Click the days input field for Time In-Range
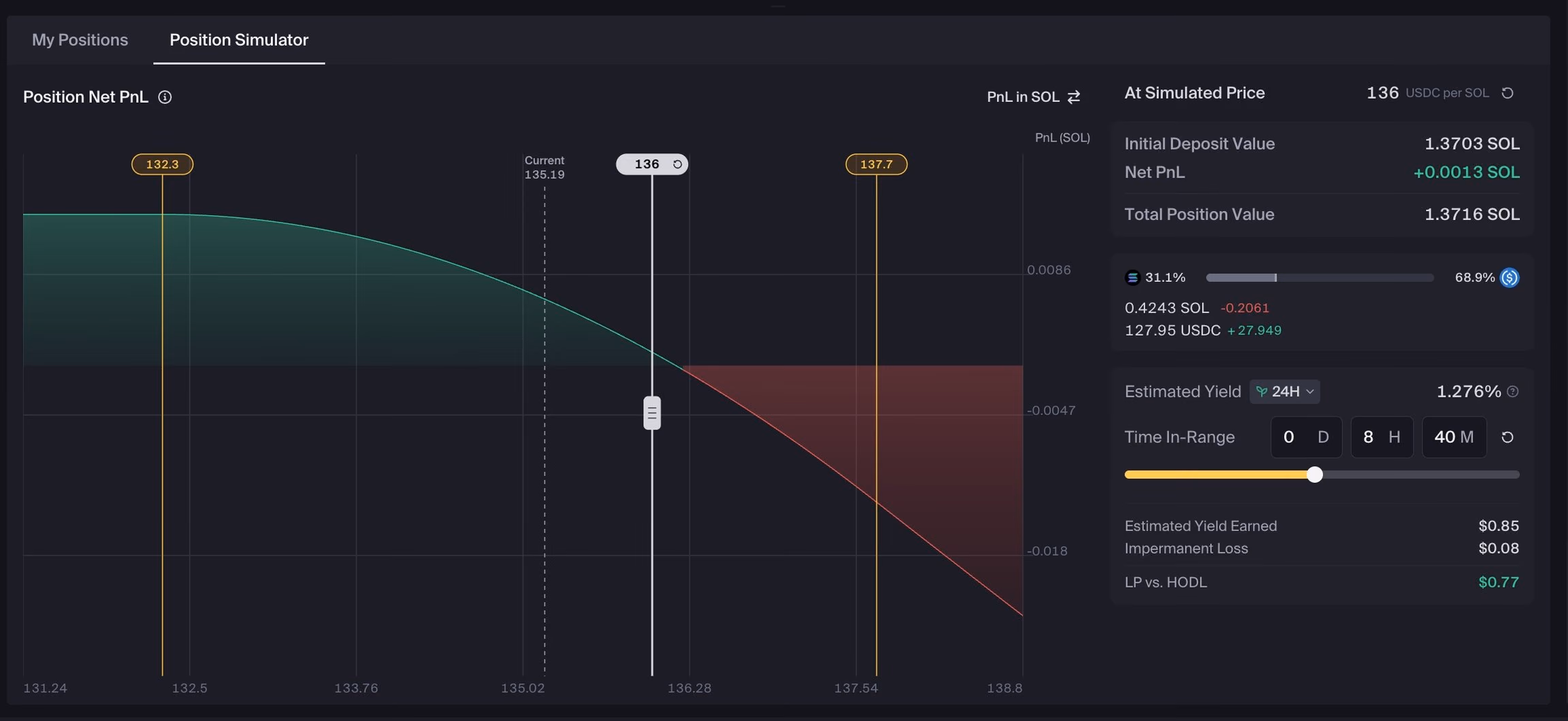 coord(1306,437)
